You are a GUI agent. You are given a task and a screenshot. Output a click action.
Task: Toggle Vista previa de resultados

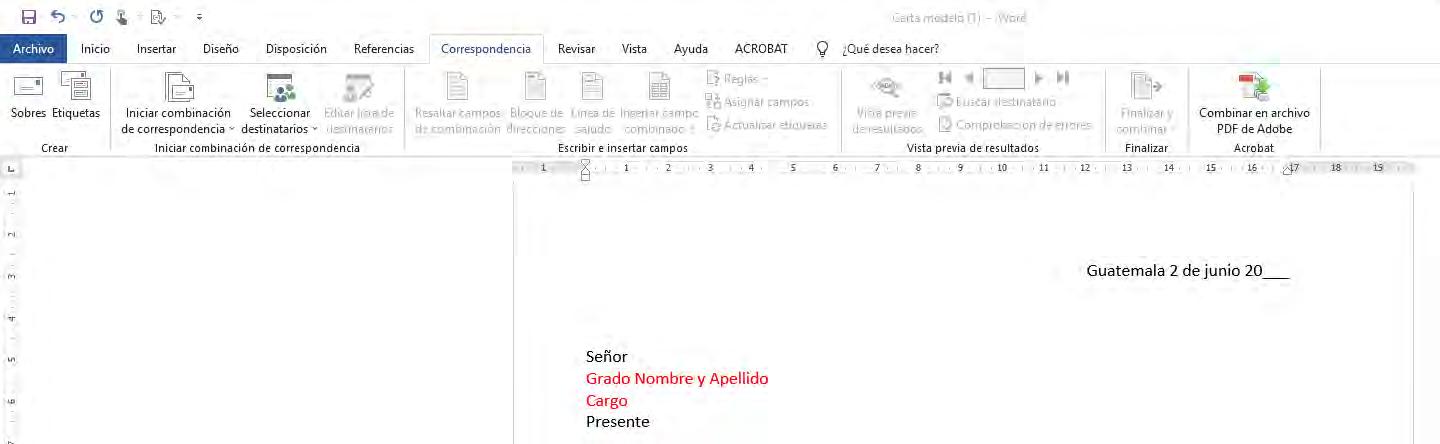pos(886,105)
